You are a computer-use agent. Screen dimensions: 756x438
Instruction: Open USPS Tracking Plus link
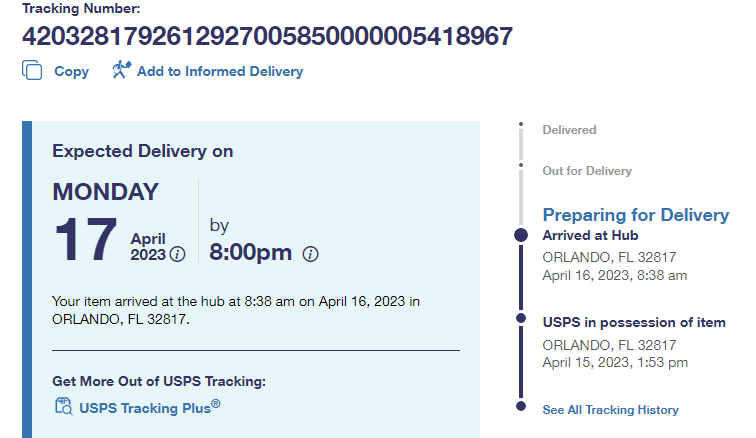tap(149, 406)
